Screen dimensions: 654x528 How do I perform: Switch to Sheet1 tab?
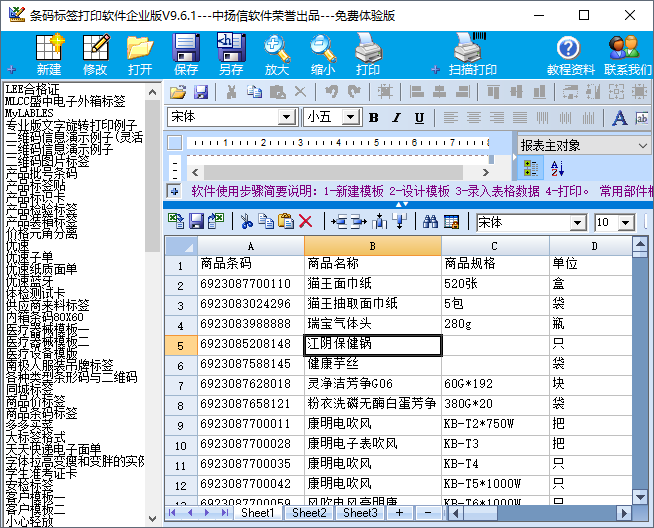pos(257,513)
